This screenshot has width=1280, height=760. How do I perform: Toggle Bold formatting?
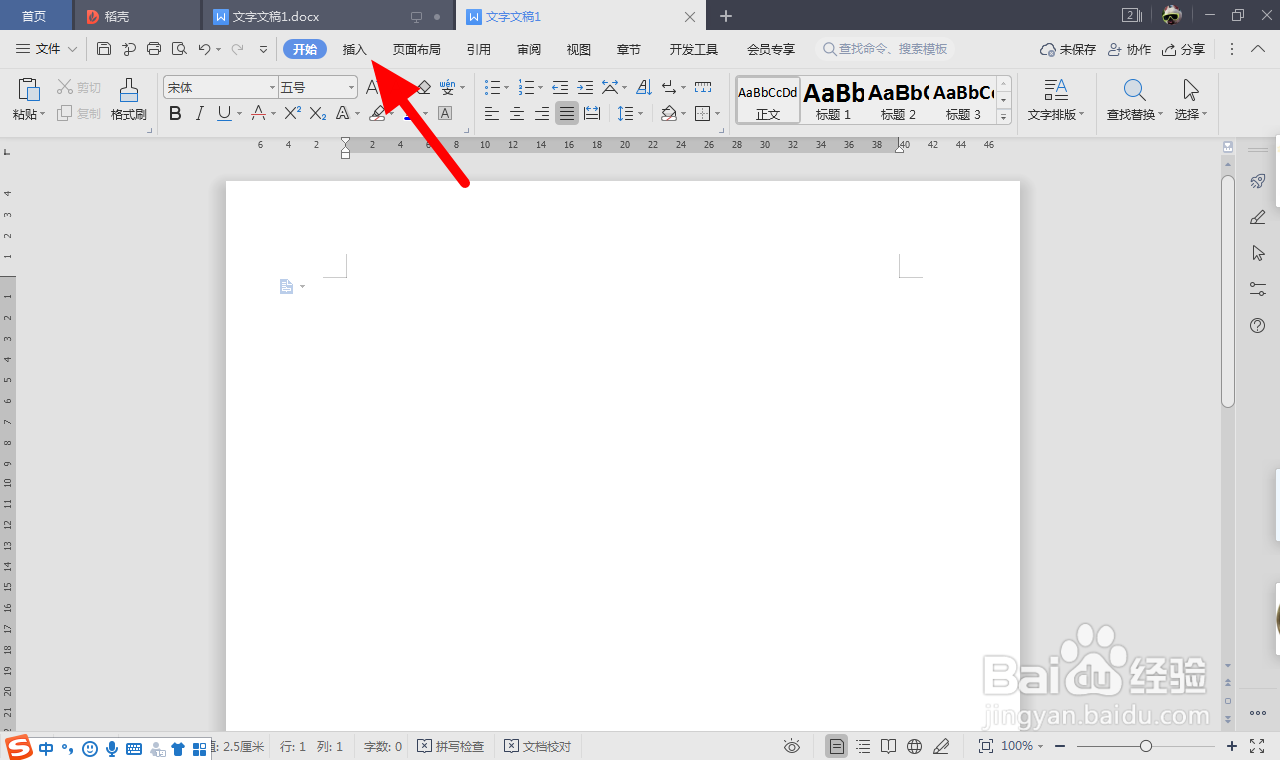[x=175, y=114]
